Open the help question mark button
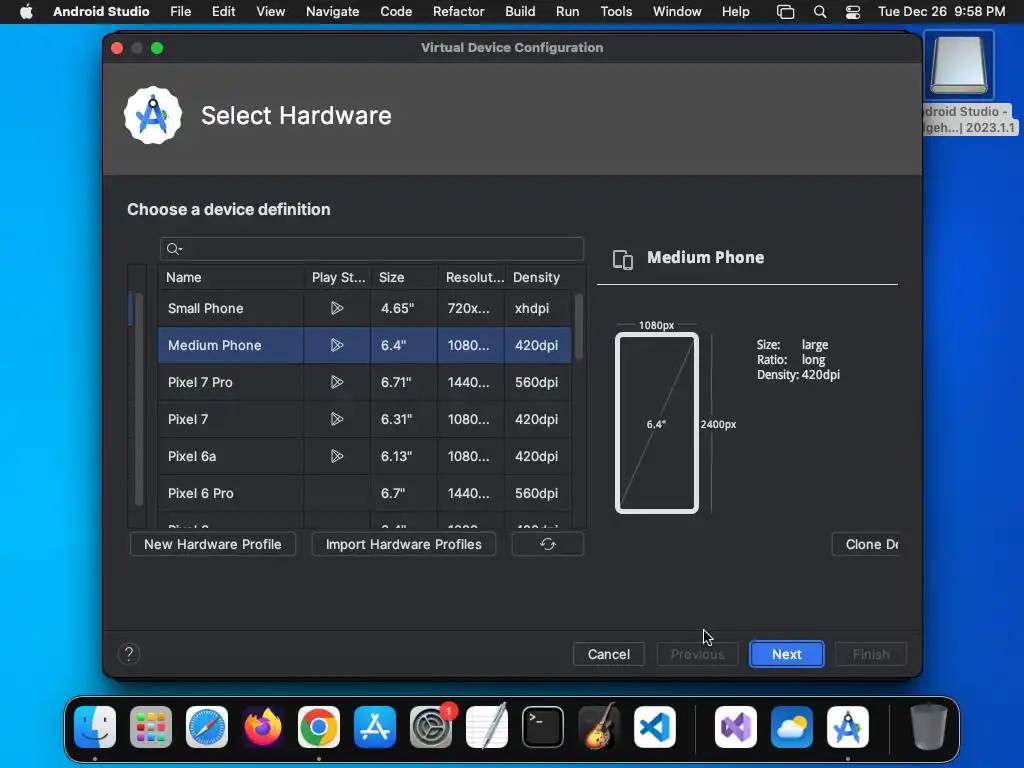 (129, 654)
